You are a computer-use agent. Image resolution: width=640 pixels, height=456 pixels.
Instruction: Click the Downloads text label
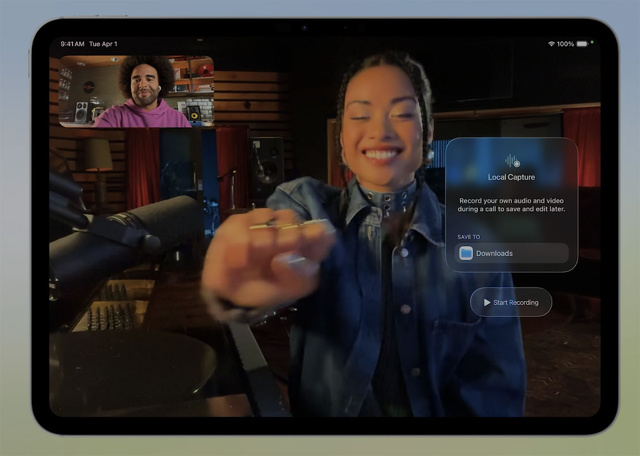pos(494,253)
